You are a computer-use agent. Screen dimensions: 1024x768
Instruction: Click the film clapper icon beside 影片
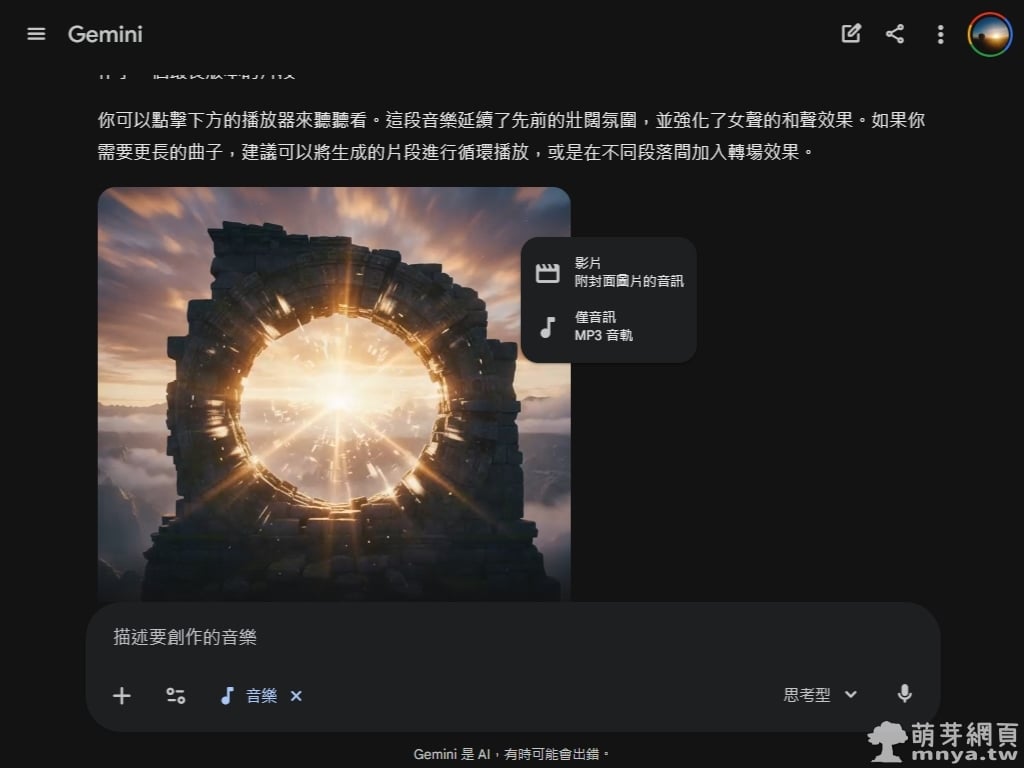coord(547,273)
